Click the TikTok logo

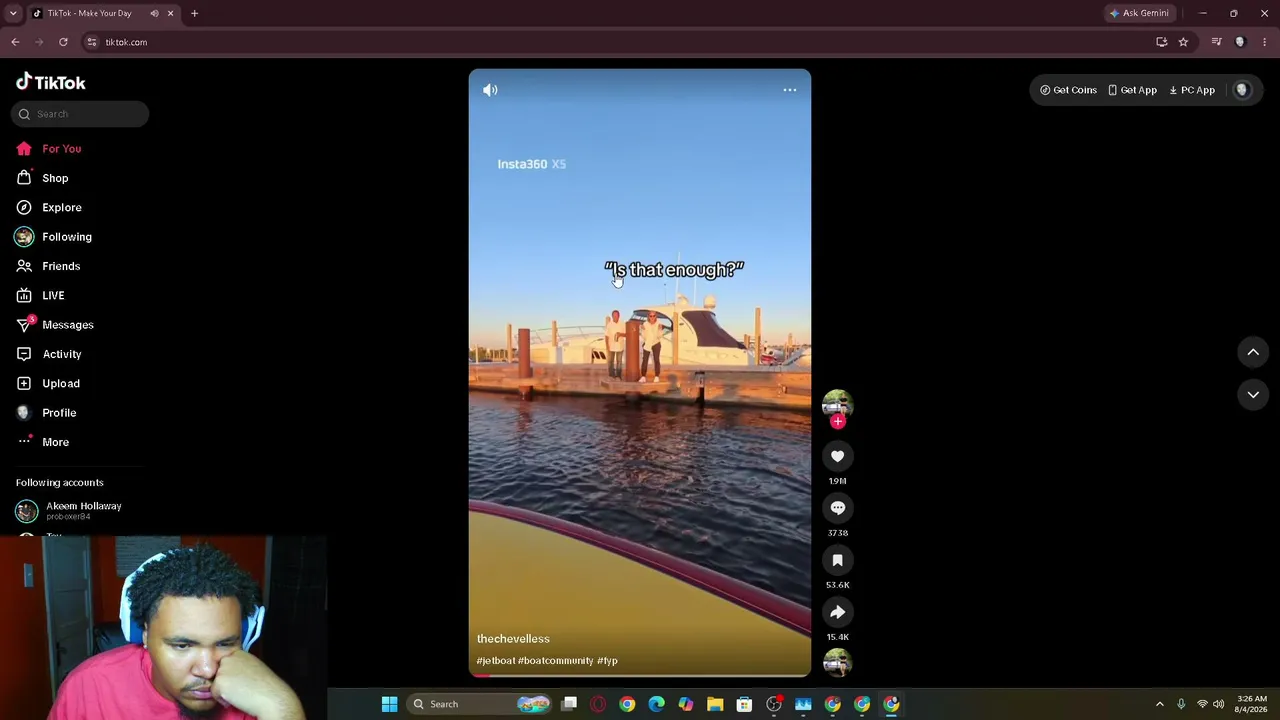[51, 82]
